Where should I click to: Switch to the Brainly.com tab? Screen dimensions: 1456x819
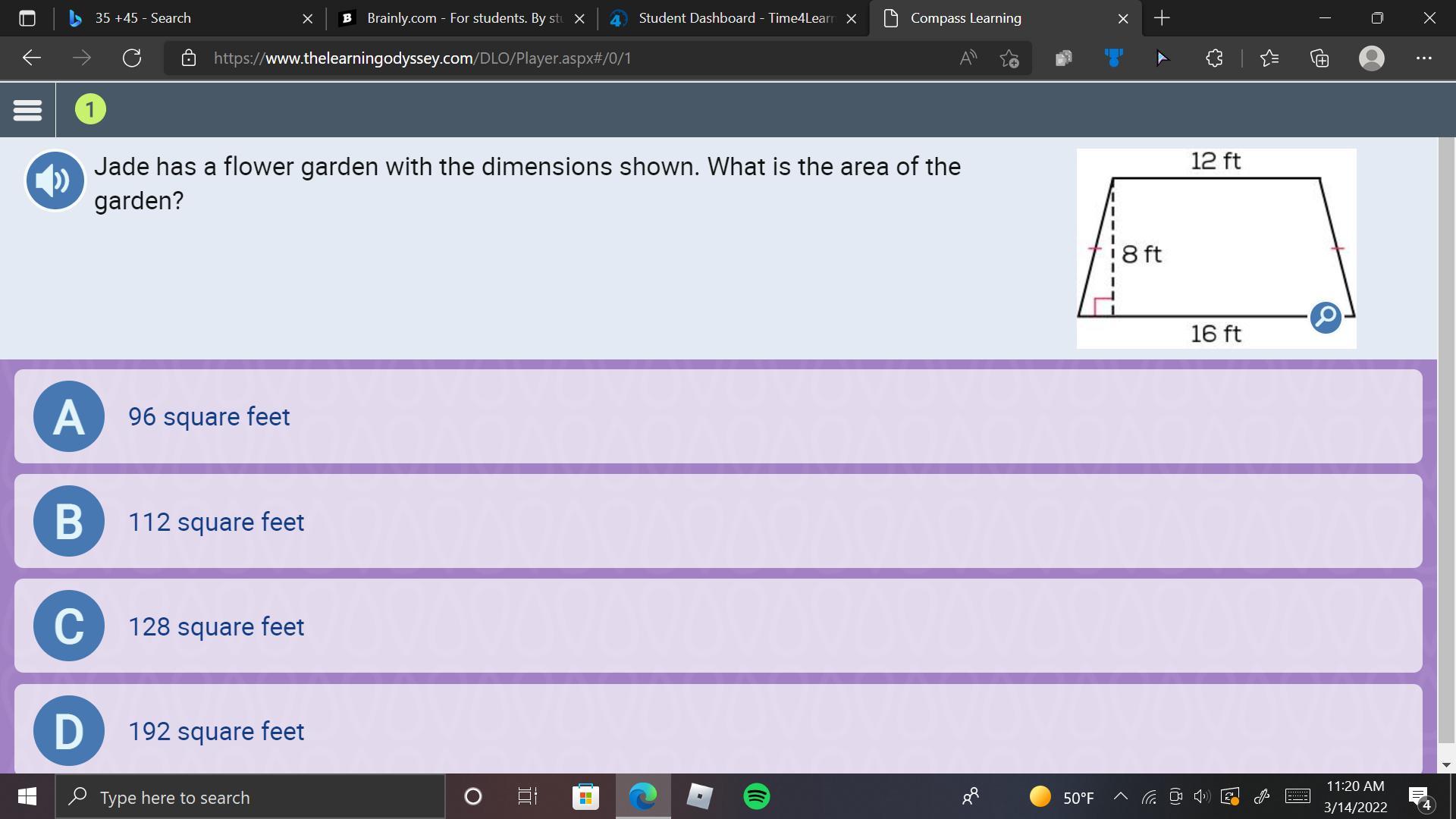point(455,18)
